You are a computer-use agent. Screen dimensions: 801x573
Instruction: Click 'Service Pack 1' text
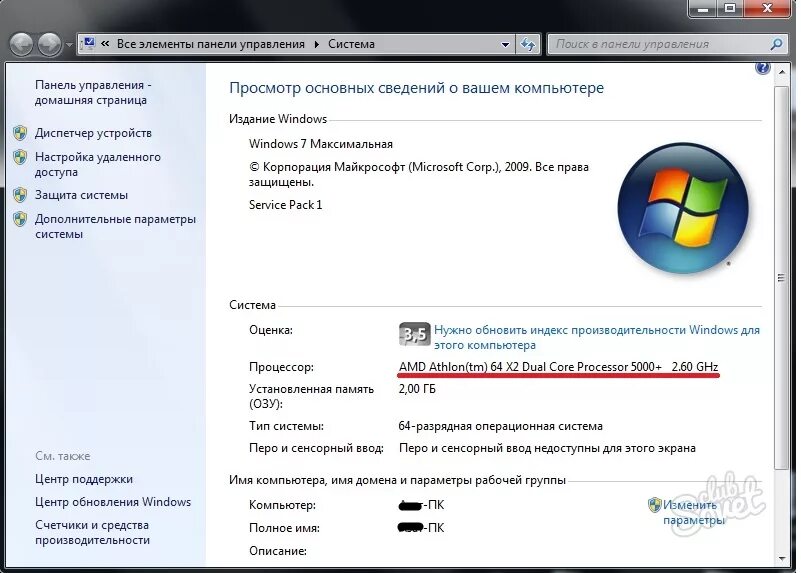tap(286, 205)
